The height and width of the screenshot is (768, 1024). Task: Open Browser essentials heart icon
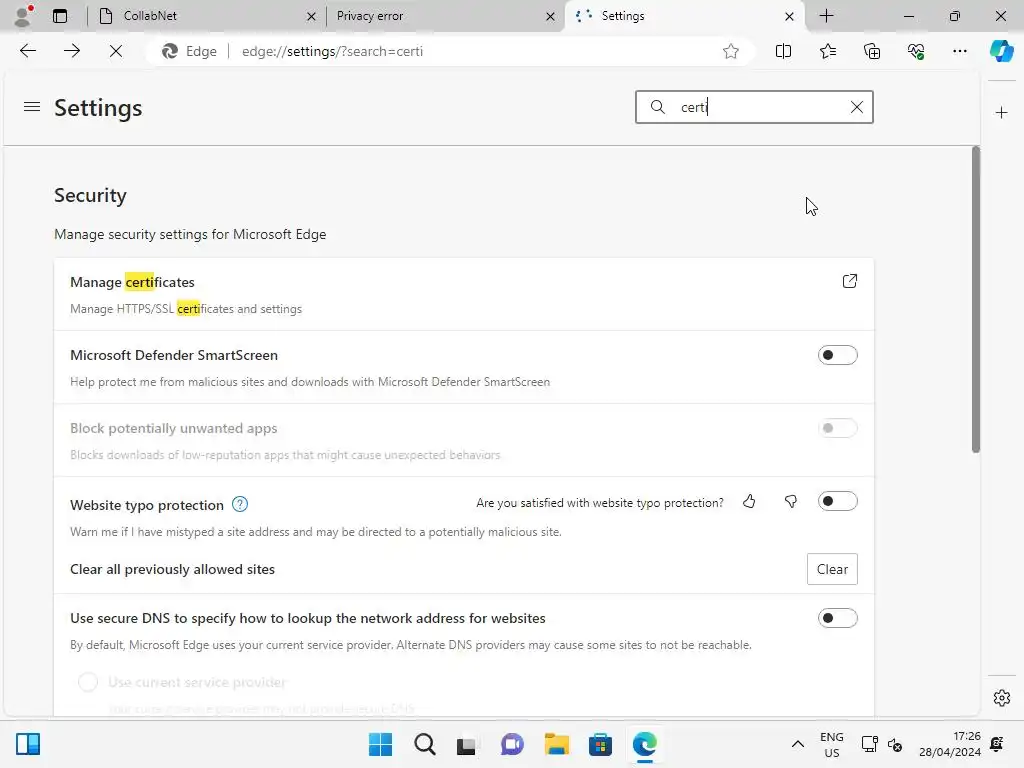point(916,51)
